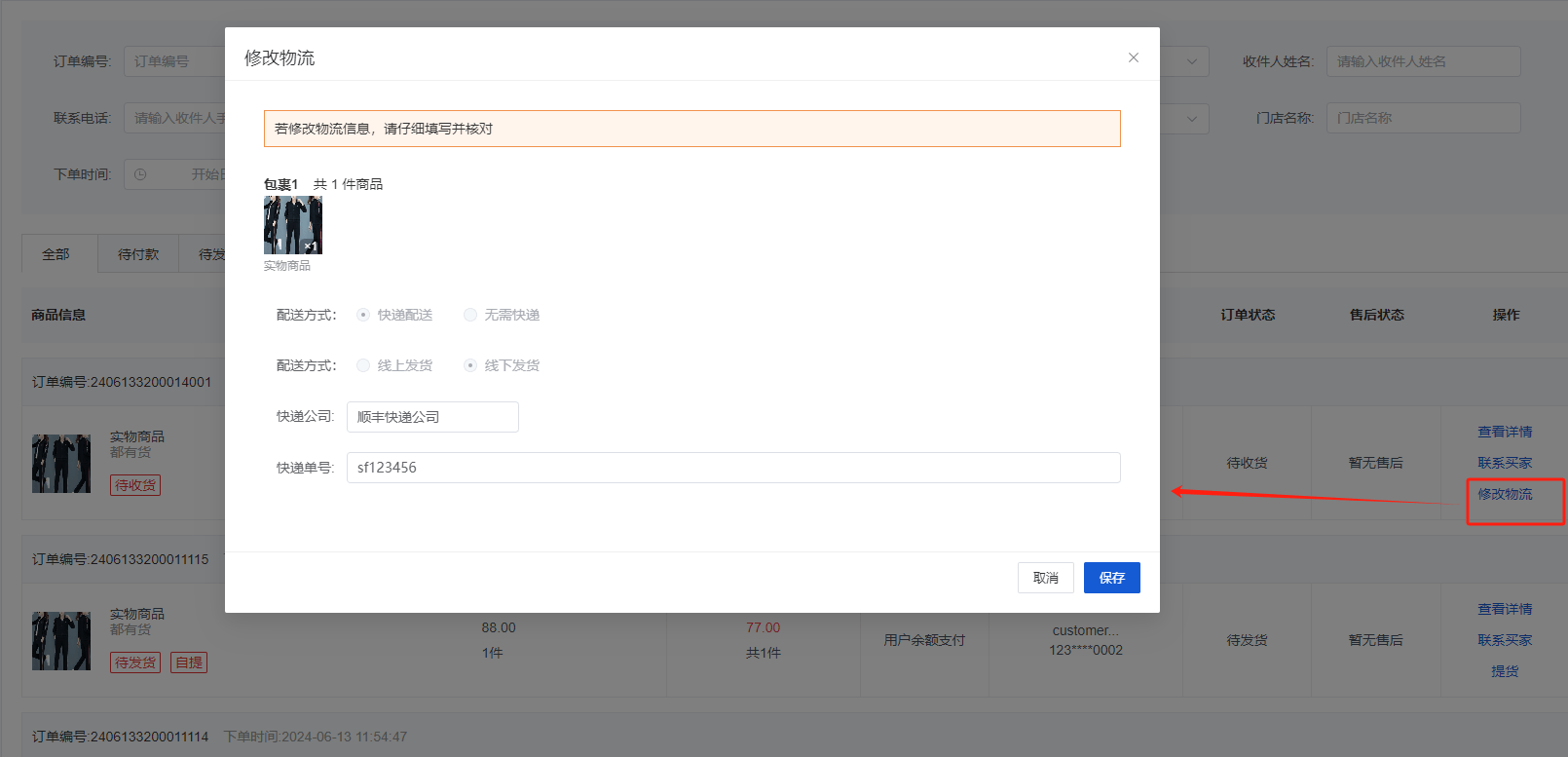Click the clock icon in 下单时间 field

140,174
